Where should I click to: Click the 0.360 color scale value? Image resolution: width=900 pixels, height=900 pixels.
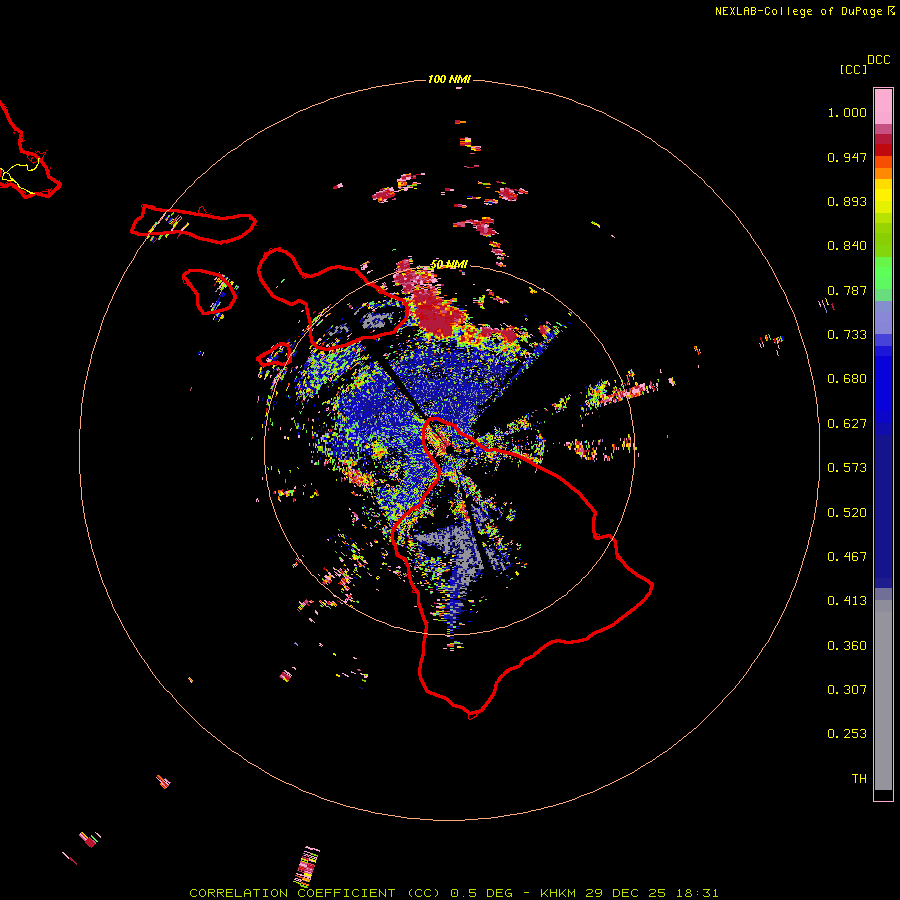(x=847, y=646)
